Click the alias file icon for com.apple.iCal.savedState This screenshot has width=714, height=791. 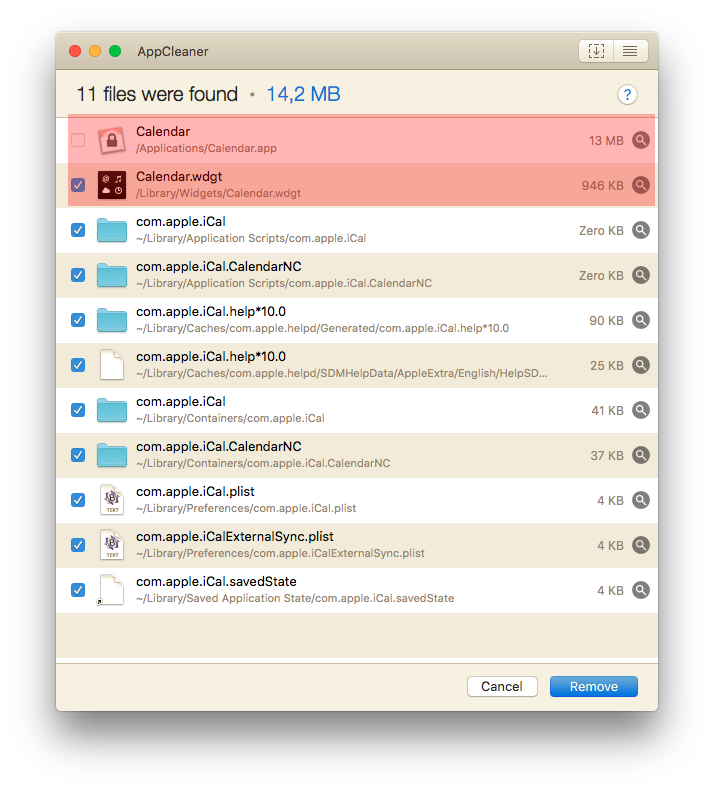tap(111, 590)
